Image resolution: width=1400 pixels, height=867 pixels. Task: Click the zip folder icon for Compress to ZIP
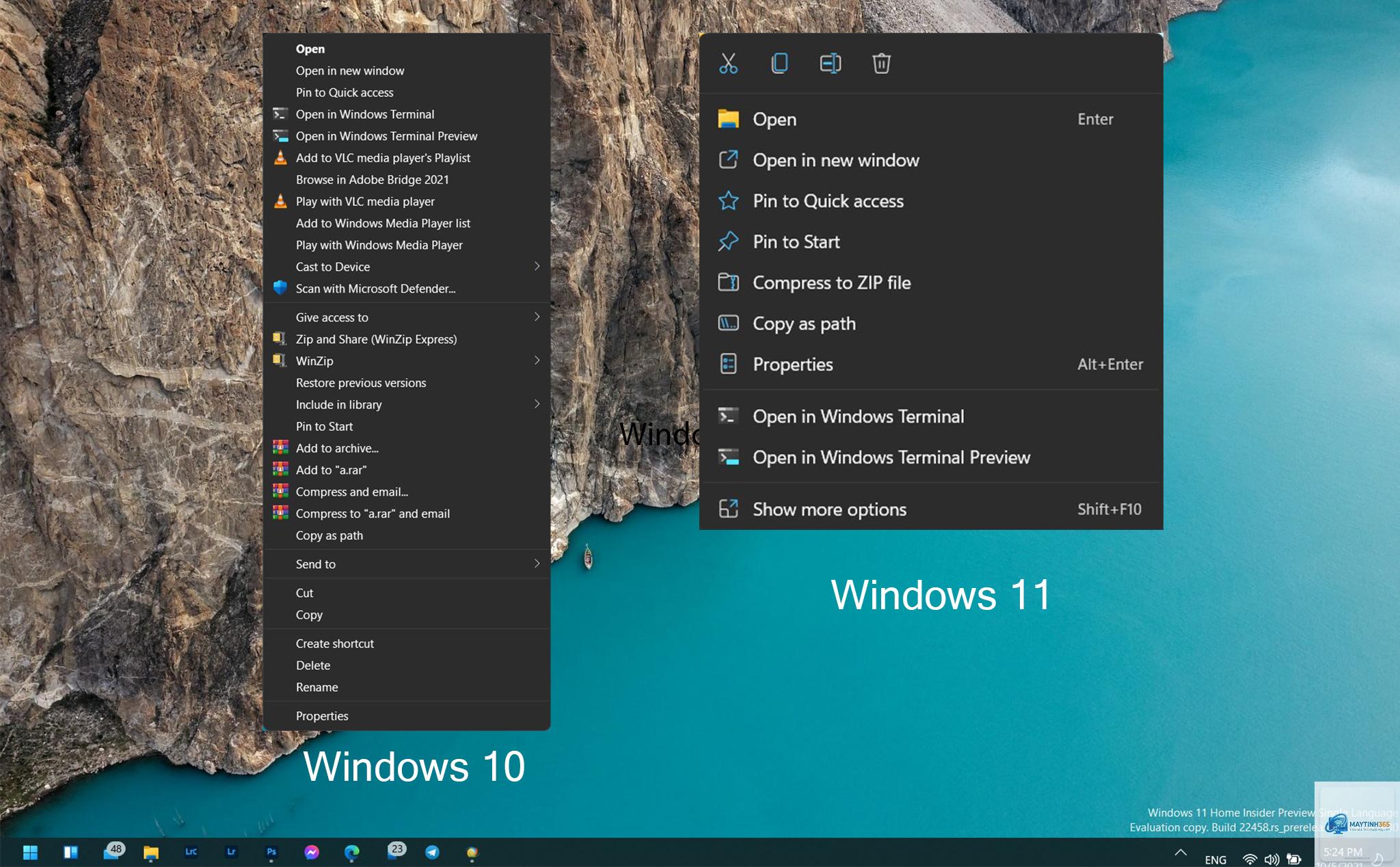tap(728, 282)
